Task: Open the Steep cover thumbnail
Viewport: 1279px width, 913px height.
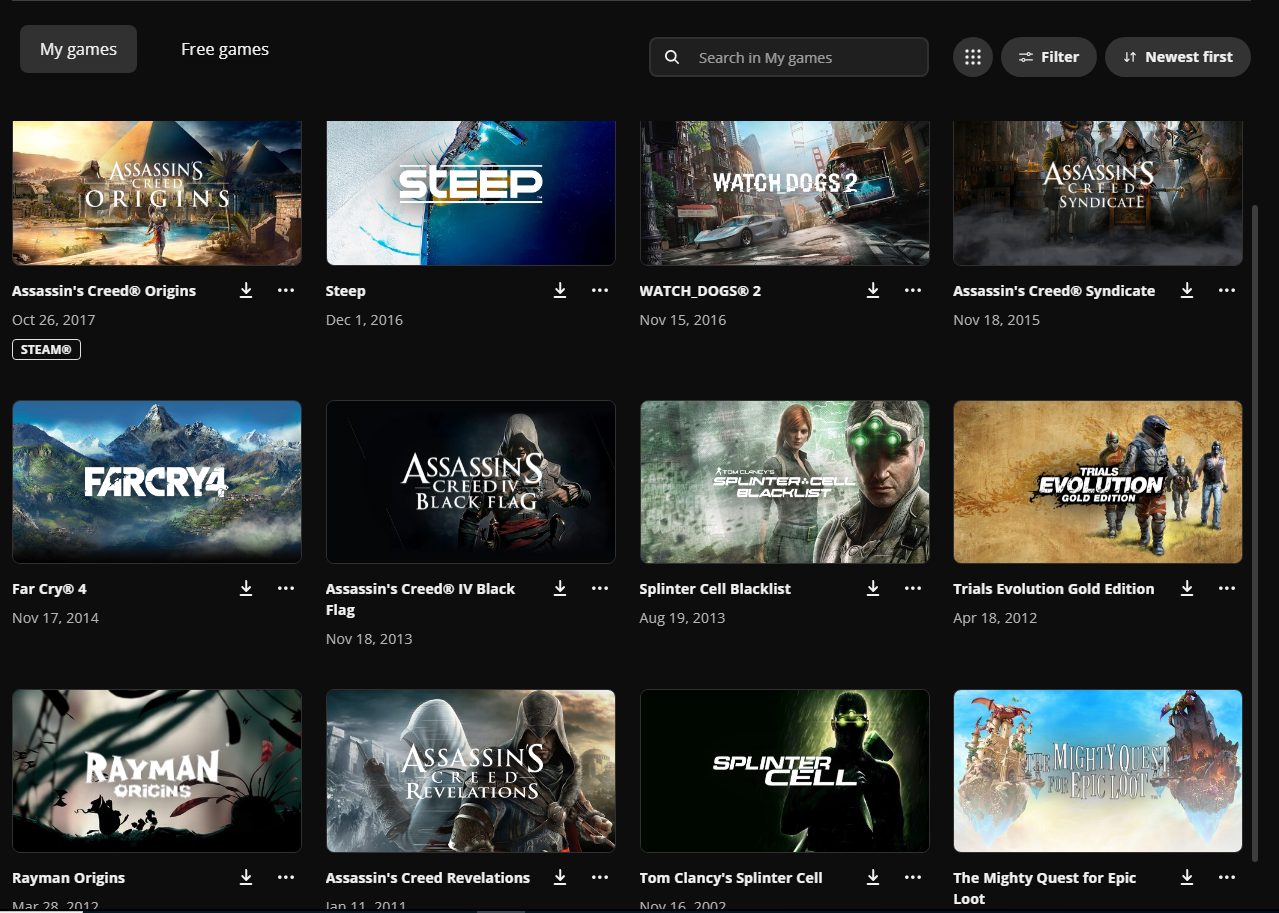Action: click(471, 193)
